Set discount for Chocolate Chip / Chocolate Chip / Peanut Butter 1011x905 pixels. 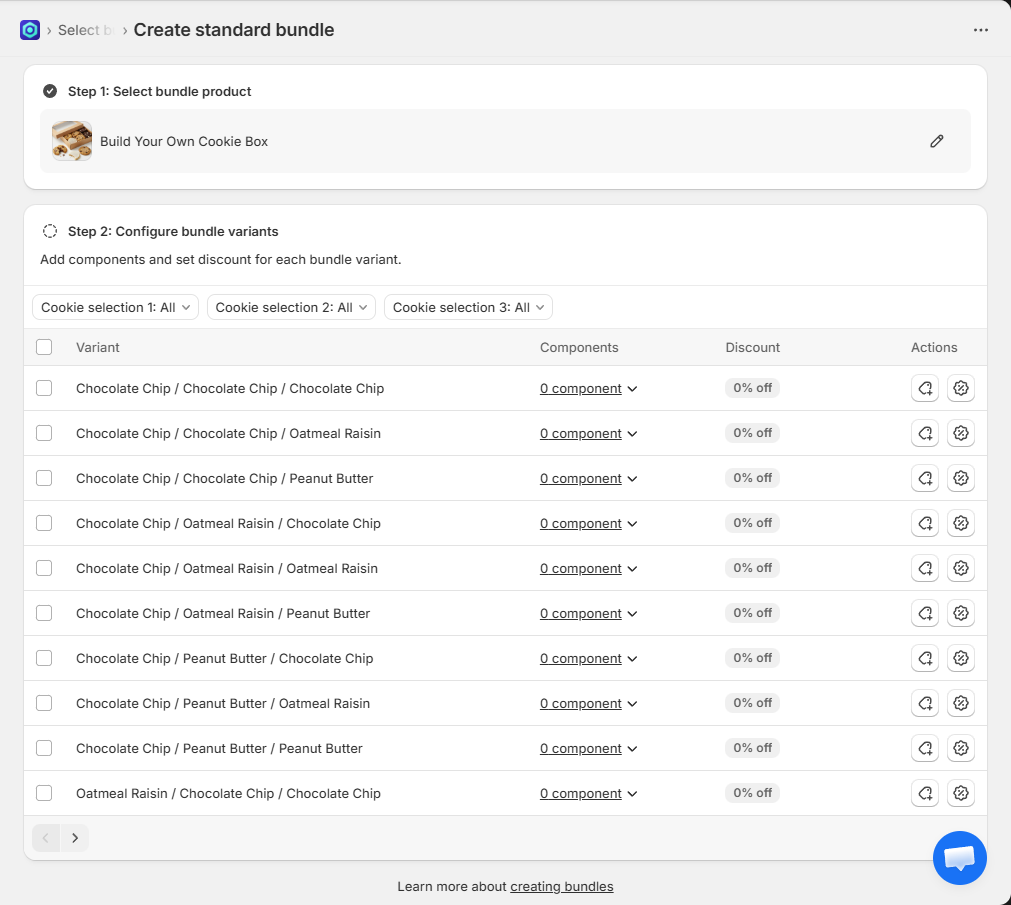960,478
